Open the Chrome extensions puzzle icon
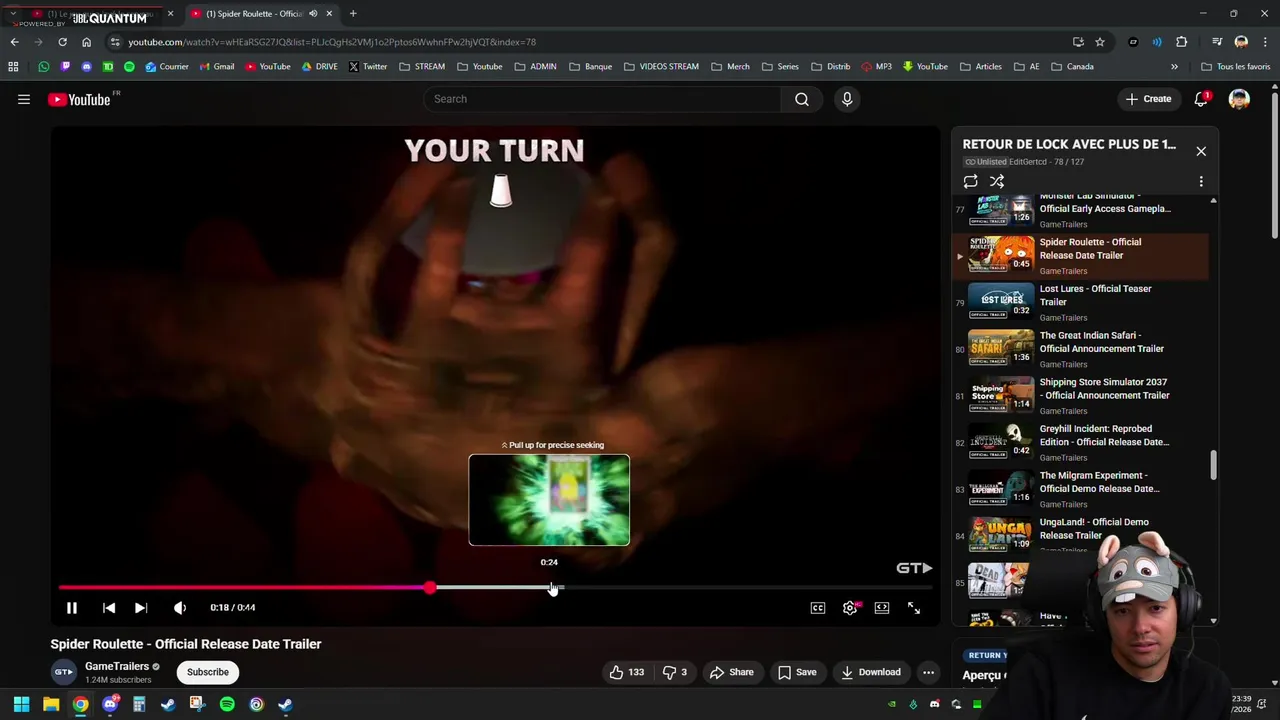 (x=1182, y=42)
